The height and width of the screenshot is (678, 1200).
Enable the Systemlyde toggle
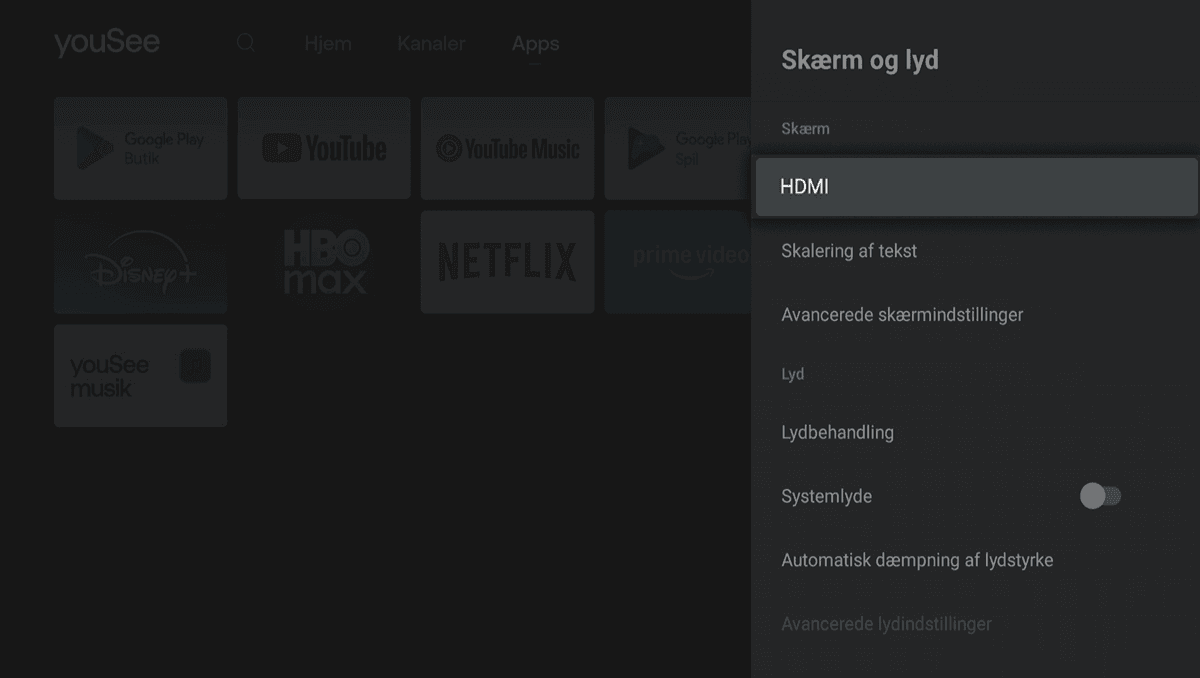[x=1100, y=495]
